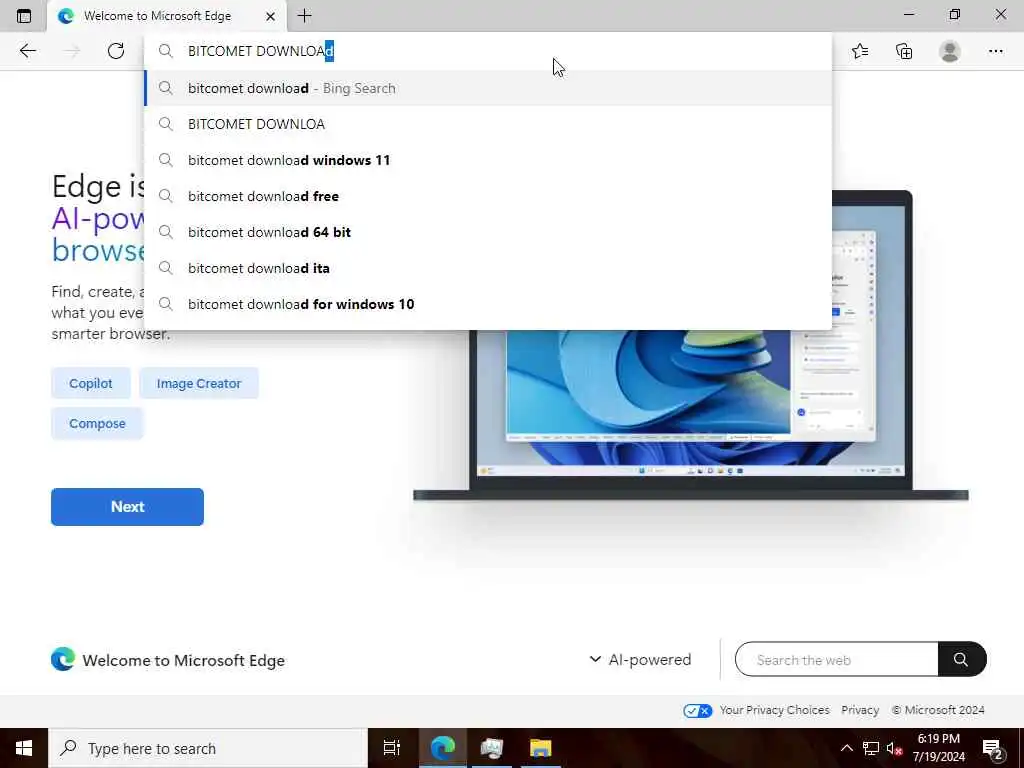1024x768 pixels.
Task: Expand the AI-powered dropdown
Action: pos(640,660)
